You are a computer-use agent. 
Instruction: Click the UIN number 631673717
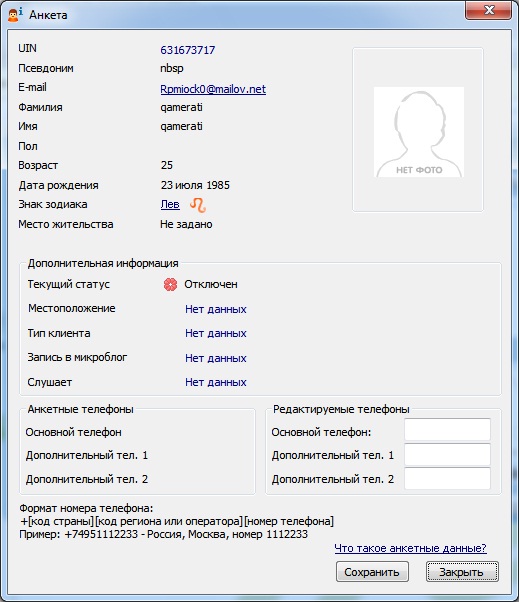point(188,50)
